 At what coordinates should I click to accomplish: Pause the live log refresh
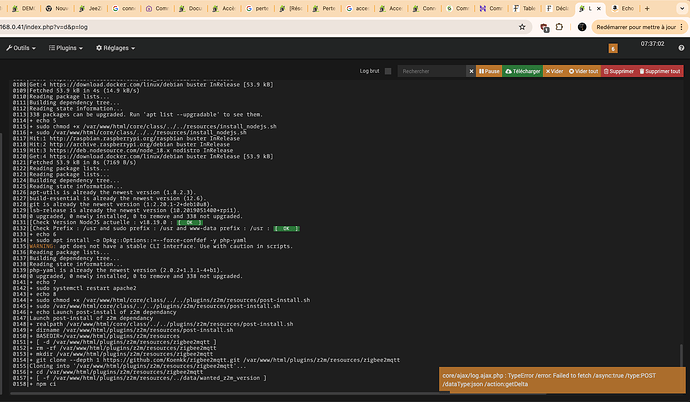(x=489, y=71)
